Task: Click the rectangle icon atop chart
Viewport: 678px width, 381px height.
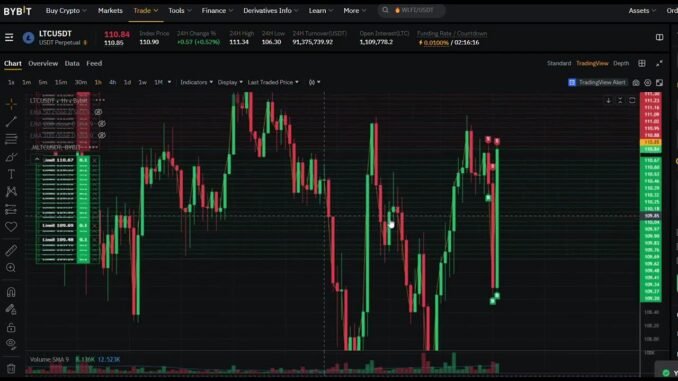Action: point(632,100)
